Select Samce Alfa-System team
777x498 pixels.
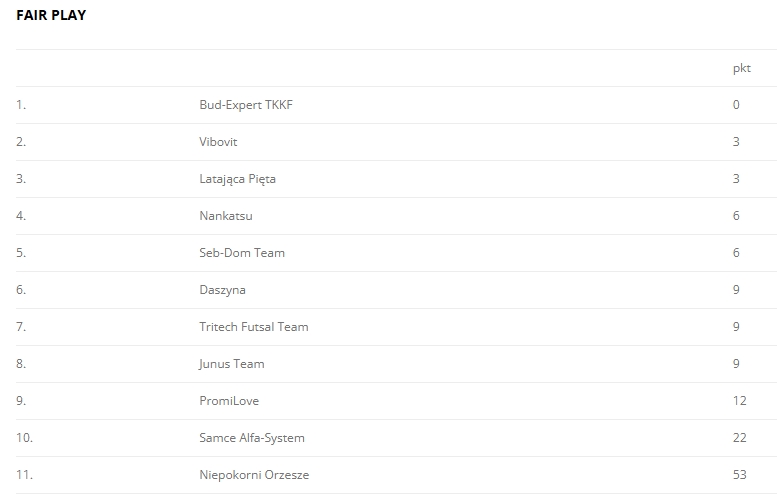(x=252, y=438)
